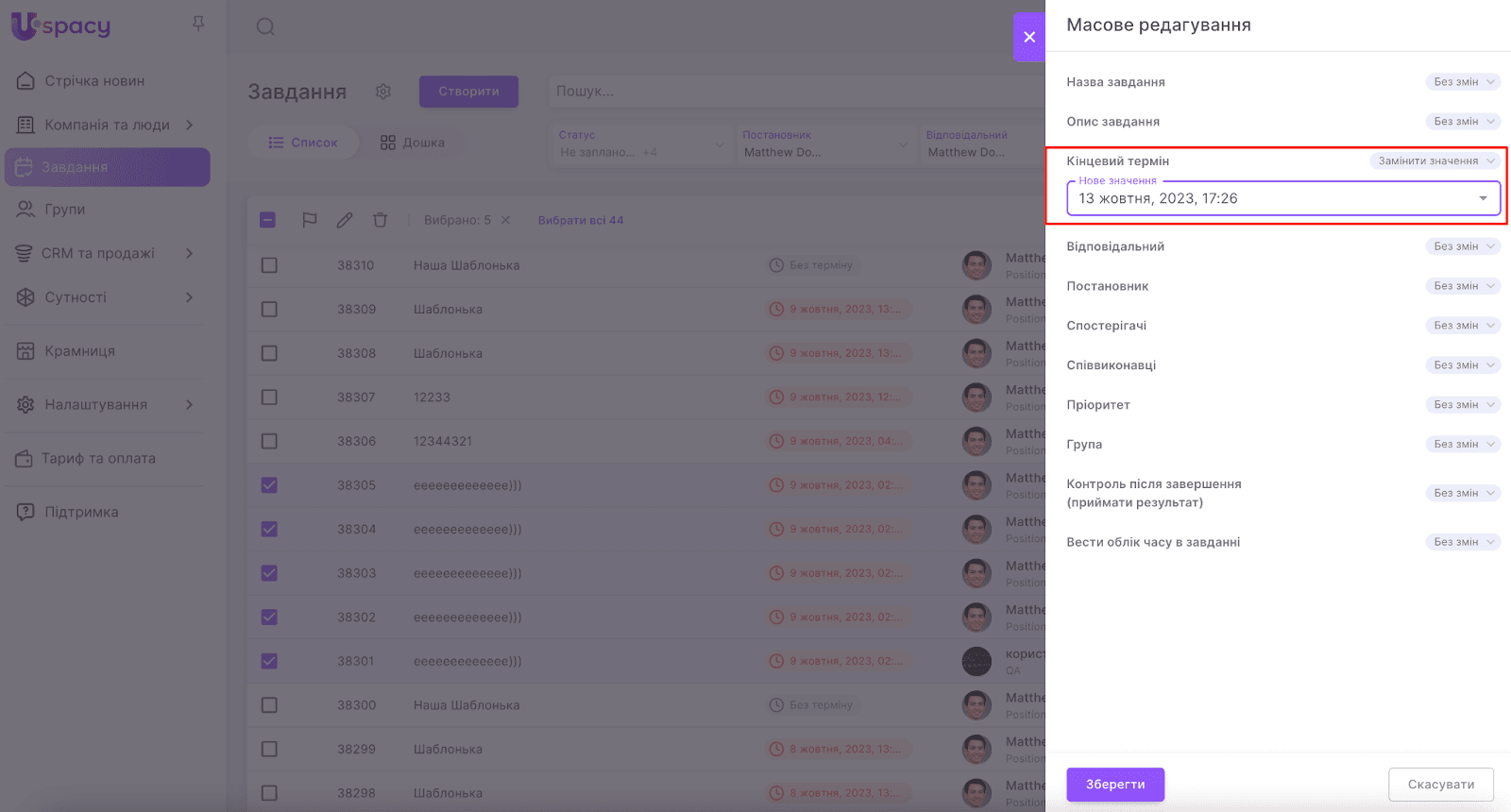Image resolution: width=1511 pixels, height=812 pixels.
Task: Open Спостерігачі change-mode dropdown
Action: (1463, 326)
